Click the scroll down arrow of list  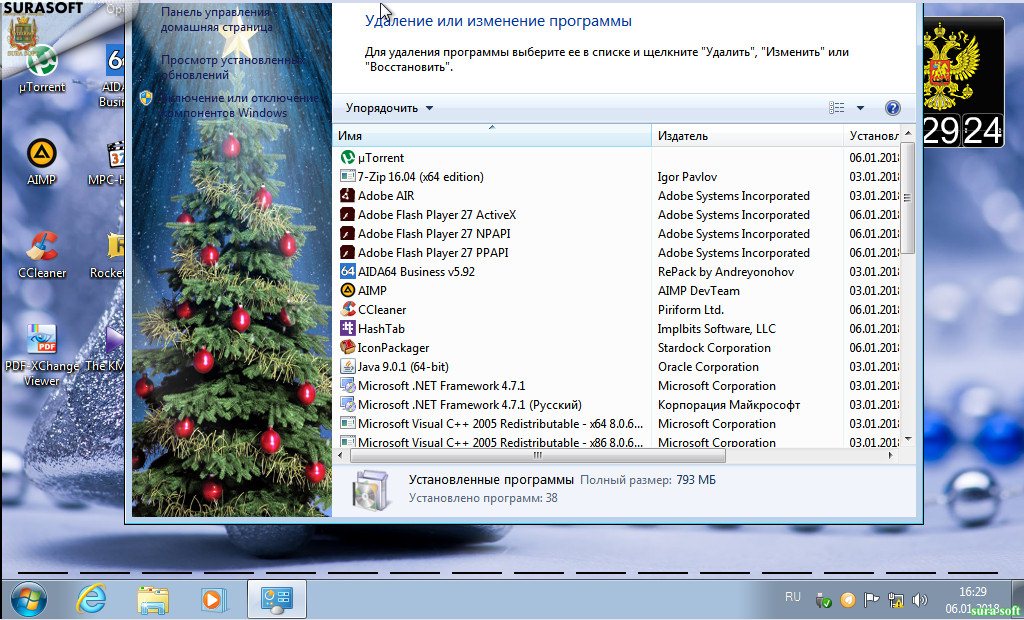(x=908, y=440)
